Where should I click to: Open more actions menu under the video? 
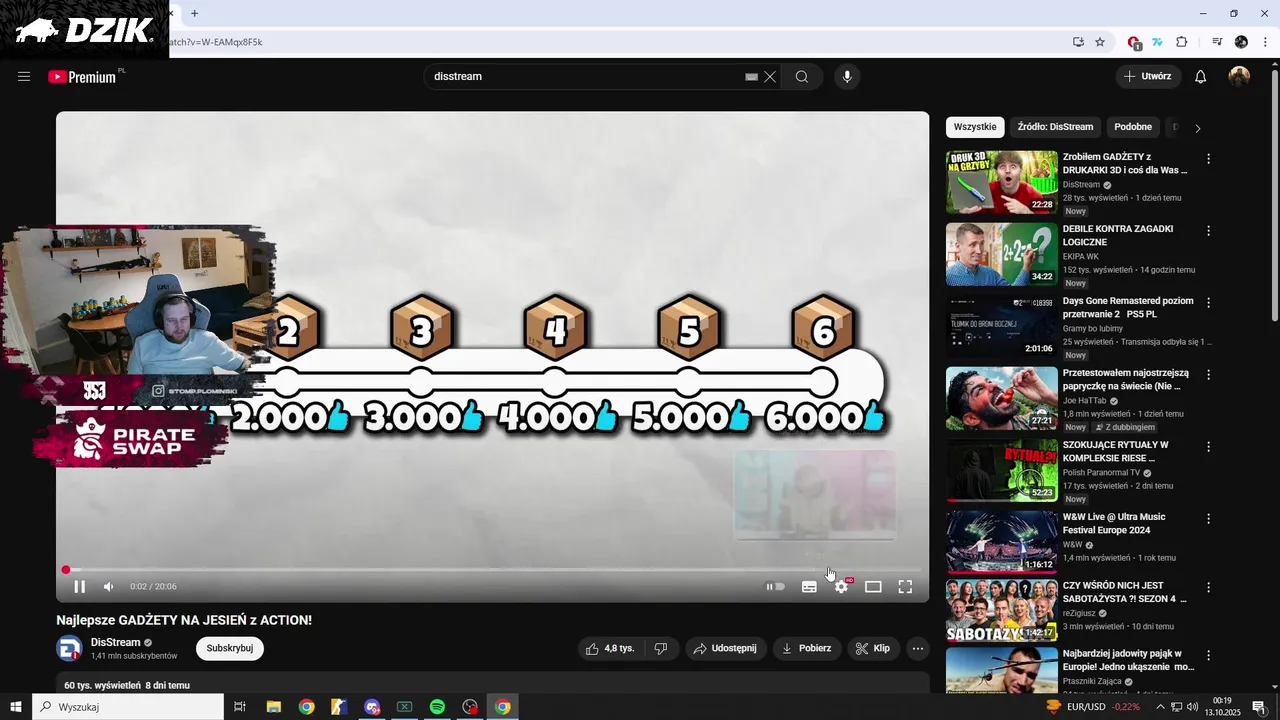(x=918, y=648)
